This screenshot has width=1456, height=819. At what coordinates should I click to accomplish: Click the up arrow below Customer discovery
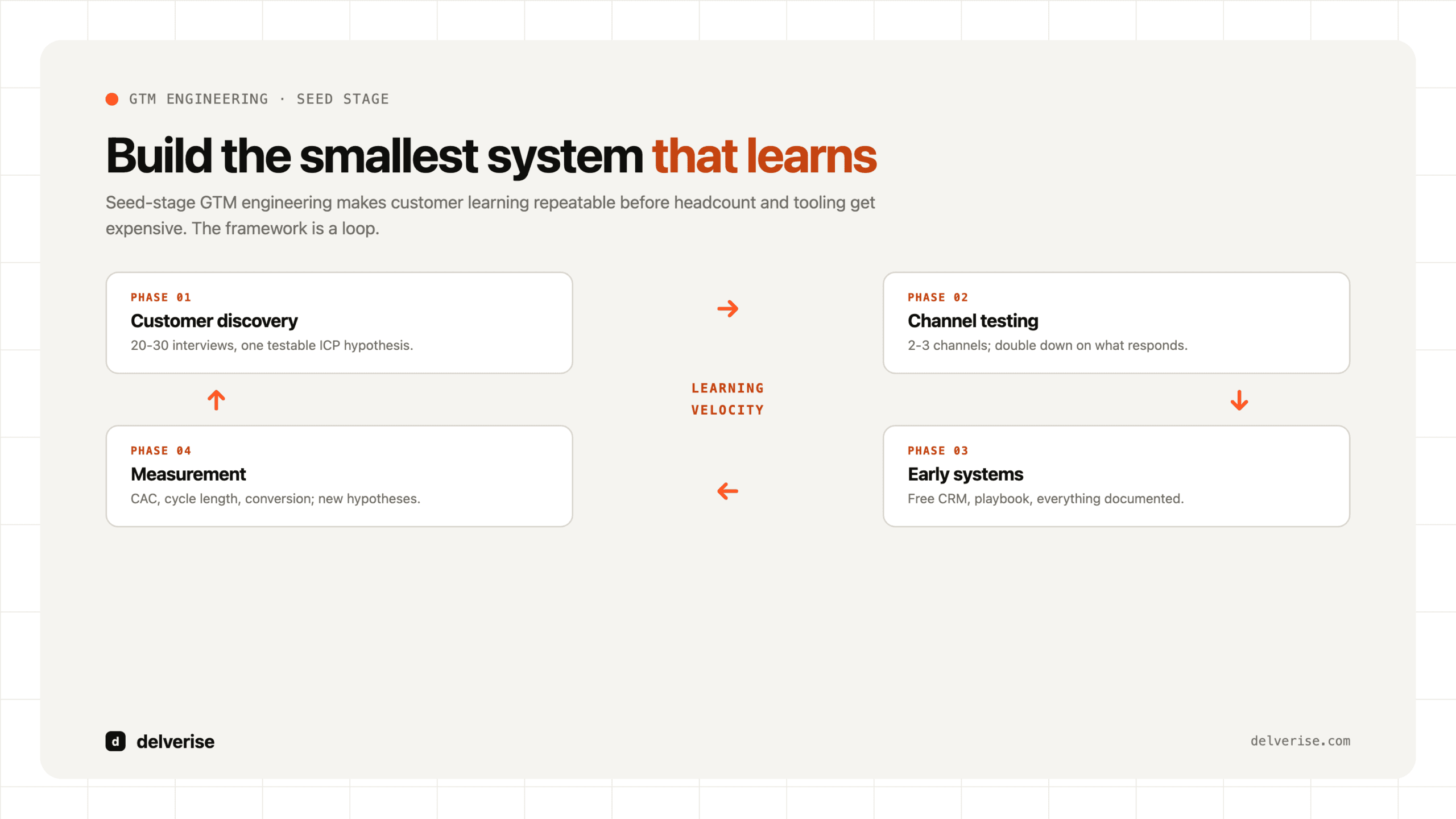point(216,400)
